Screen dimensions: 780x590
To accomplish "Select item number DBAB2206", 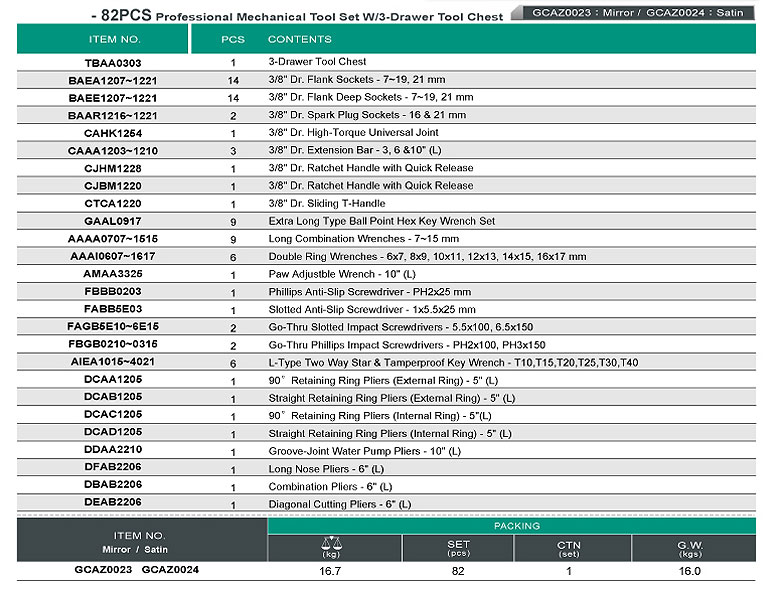I will click(x=113, y=484).
